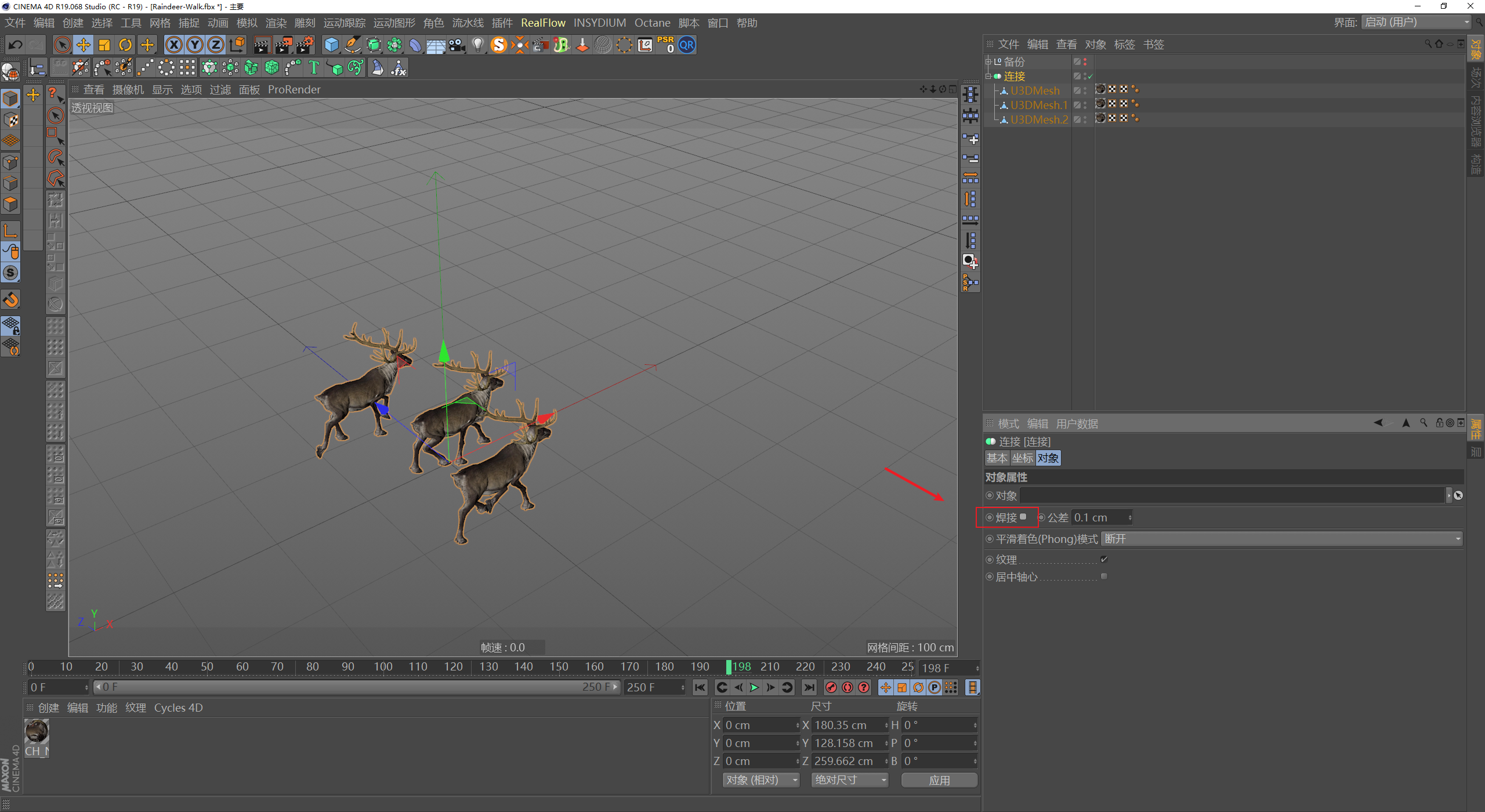
Task: Collapse the 连接 object tree
Action: pos(988,76)
